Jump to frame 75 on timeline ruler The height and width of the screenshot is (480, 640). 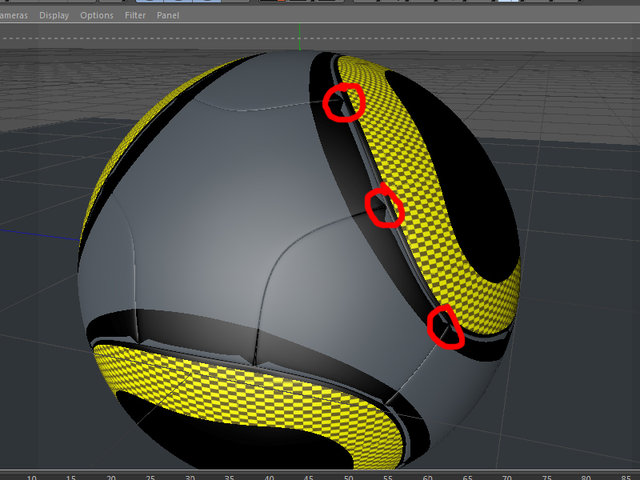click(546, 477)
